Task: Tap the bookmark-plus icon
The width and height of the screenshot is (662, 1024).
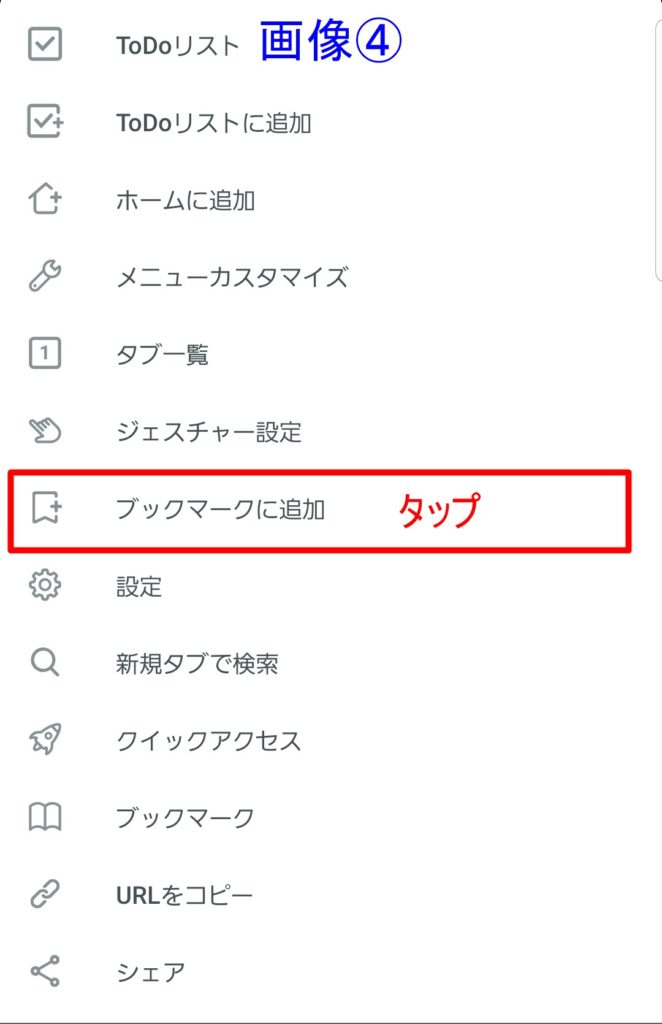Action: [x=46, y=507]
